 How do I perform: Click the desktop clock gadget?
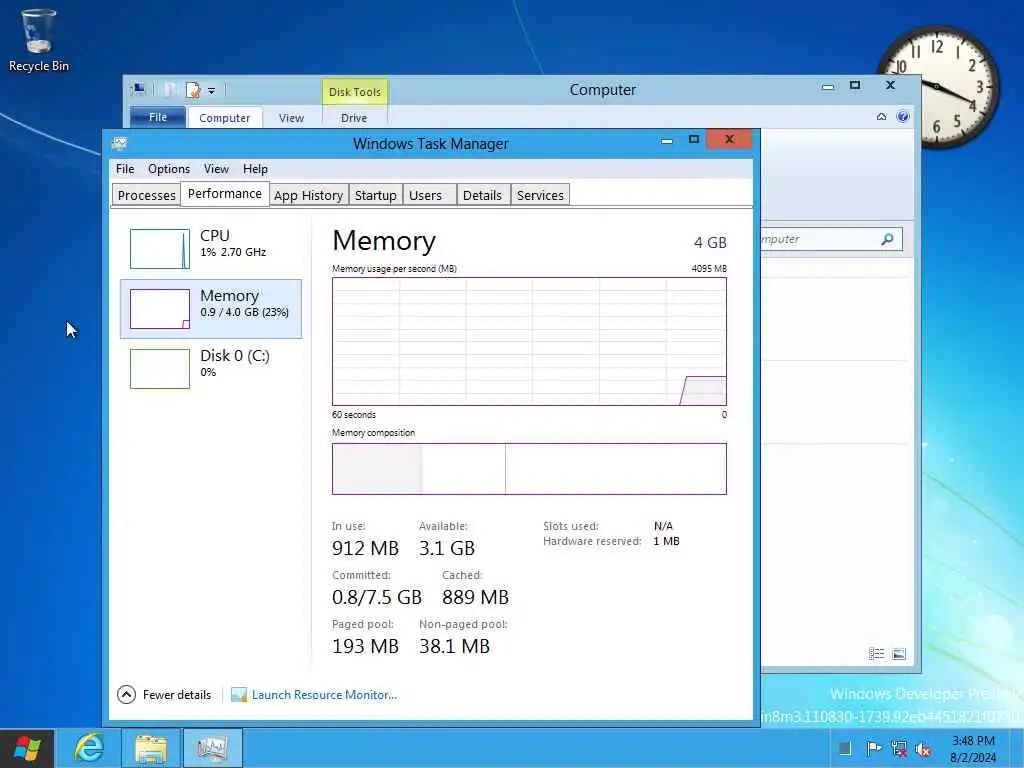(938, 86)
